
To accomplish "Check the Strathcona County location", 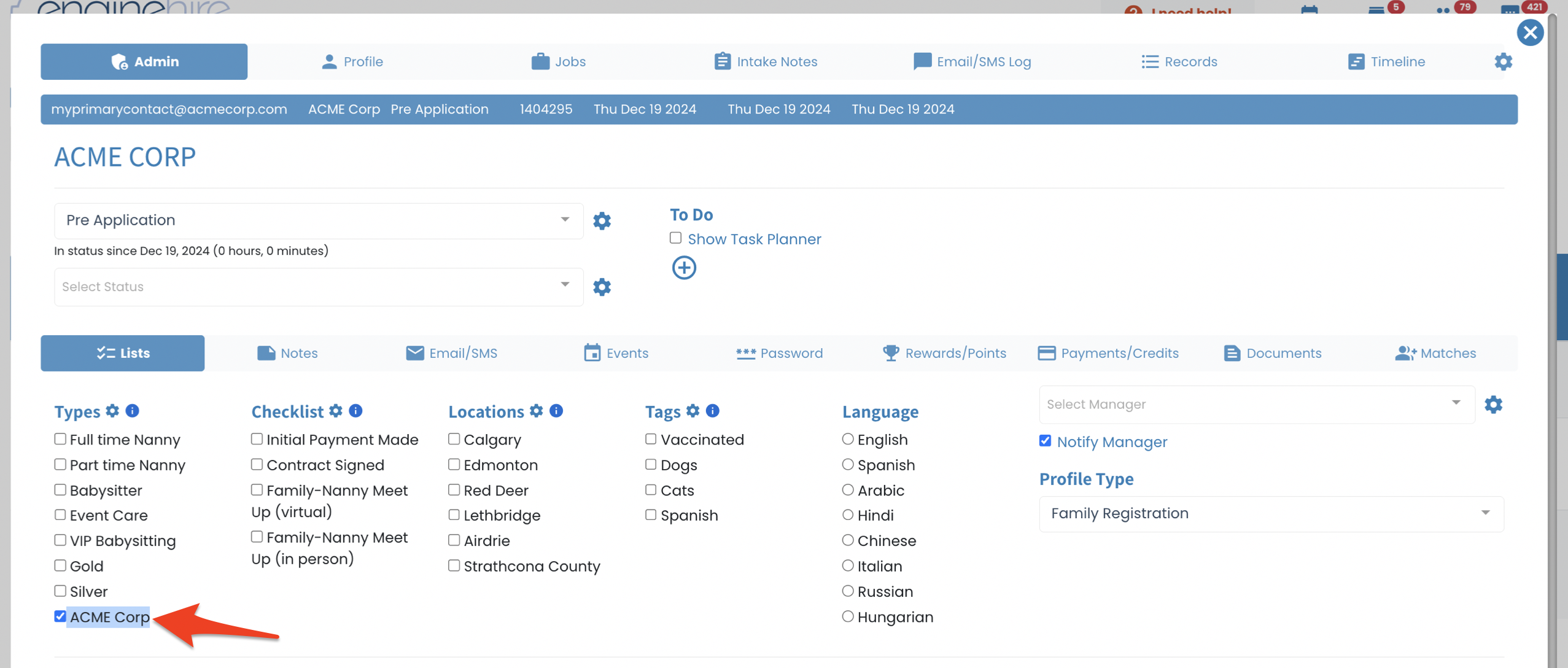I will [x=454, y=565].
